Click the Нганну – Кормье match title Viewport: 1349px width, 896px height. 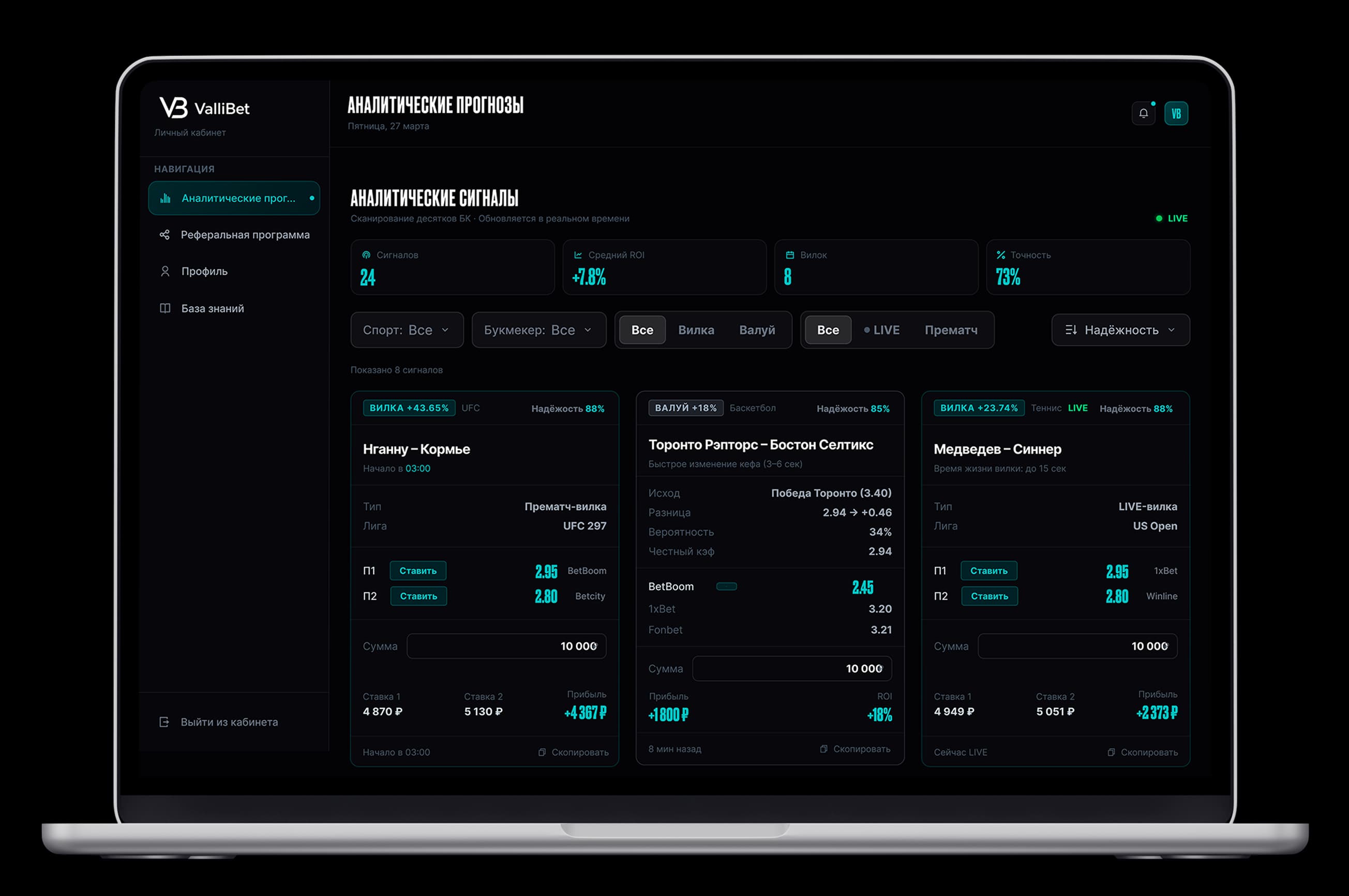click(416, 449)
